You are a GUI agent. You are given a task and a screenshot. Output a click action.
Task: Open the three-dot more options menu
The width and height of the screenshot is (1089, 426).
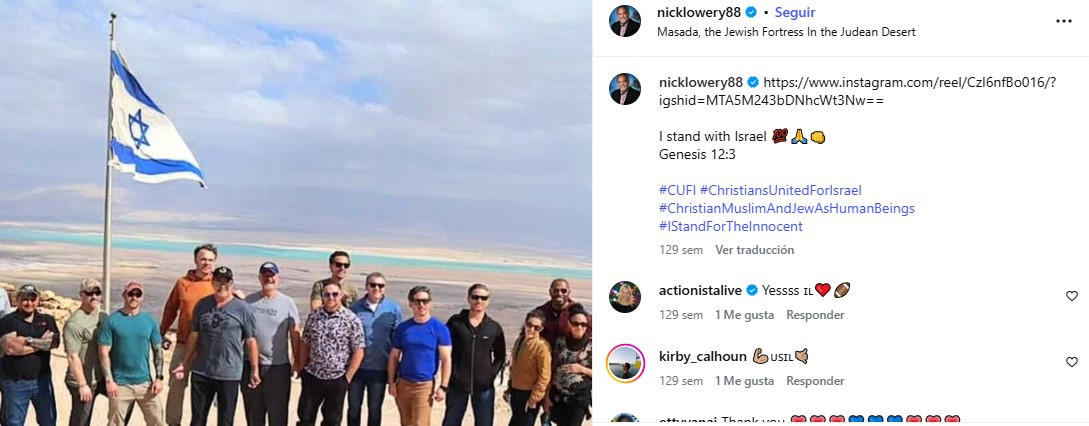point(1063,21)
